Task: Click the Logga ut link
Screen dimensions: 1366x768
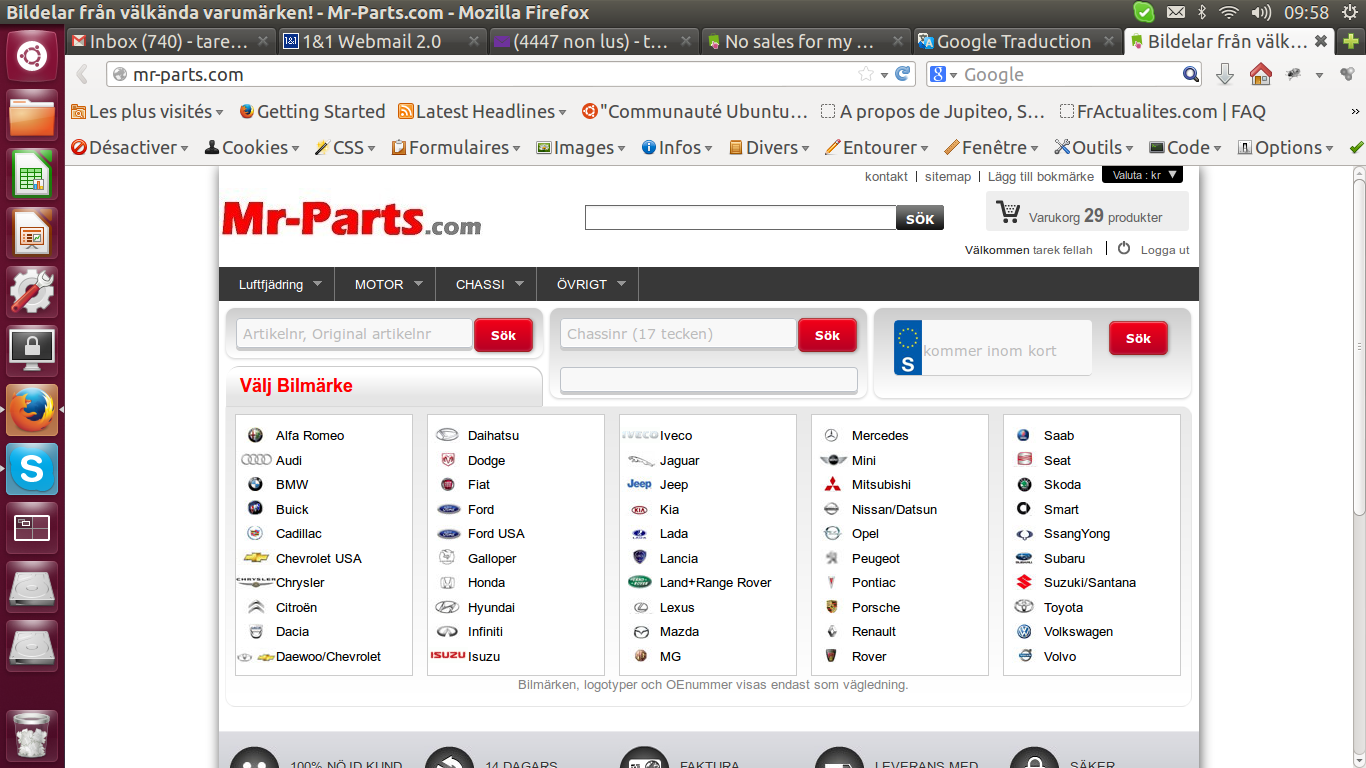Action: 1165,250
